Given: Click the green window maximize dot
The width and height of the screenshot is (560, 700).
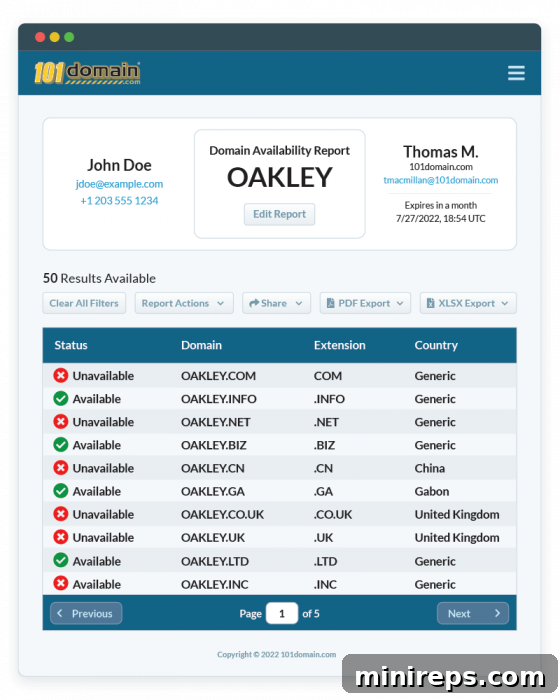Looking at the screenshot, I should [69, 37].
